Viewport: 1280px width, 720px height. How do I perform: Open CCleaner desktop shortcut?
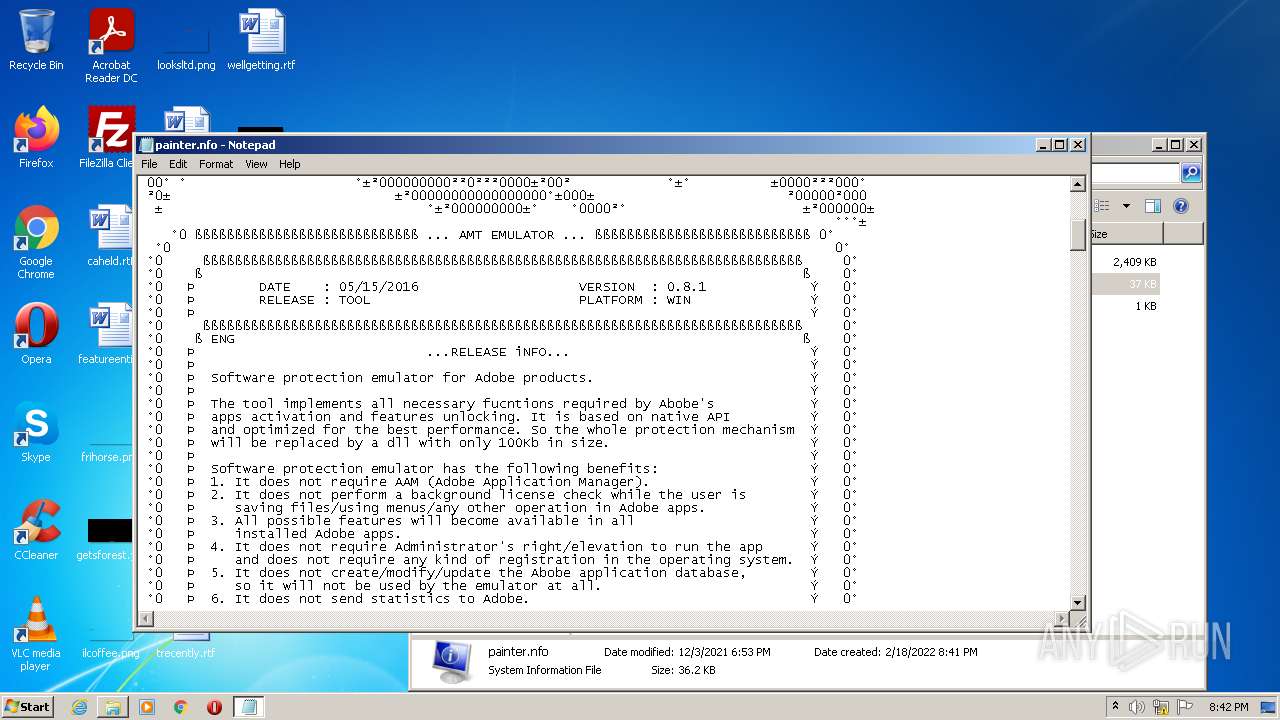(x=36, y=530)
